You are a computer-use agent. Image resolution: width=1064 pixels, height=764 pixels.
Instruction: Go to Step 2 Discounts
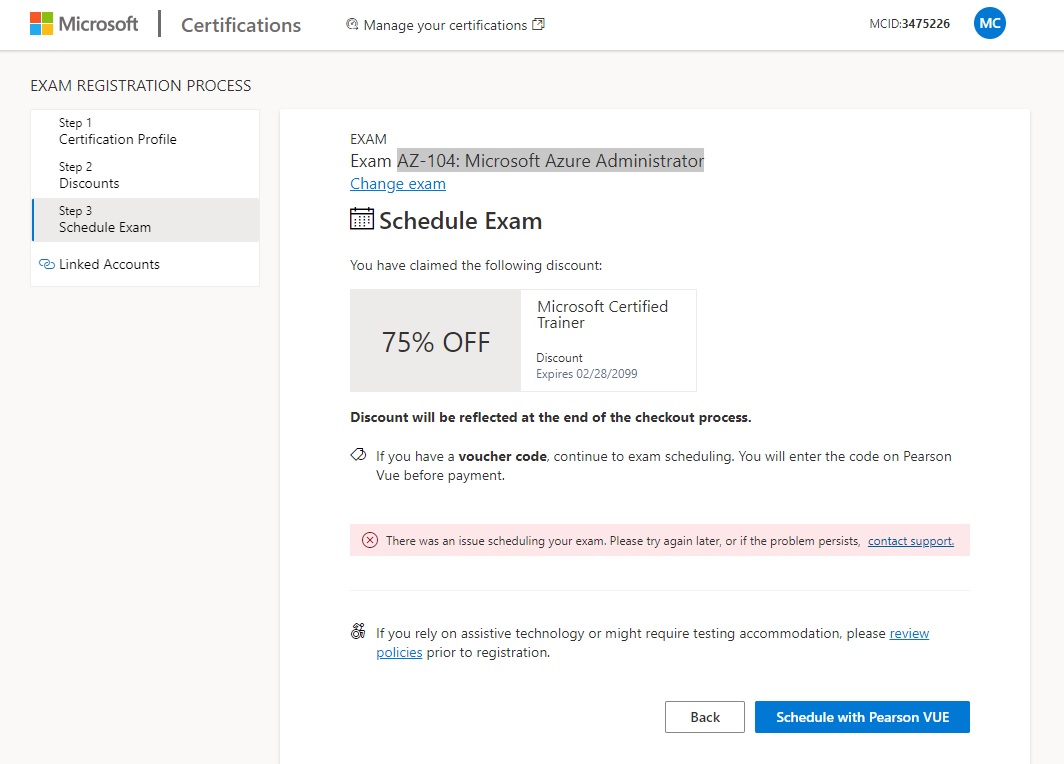tap(145, 176)
